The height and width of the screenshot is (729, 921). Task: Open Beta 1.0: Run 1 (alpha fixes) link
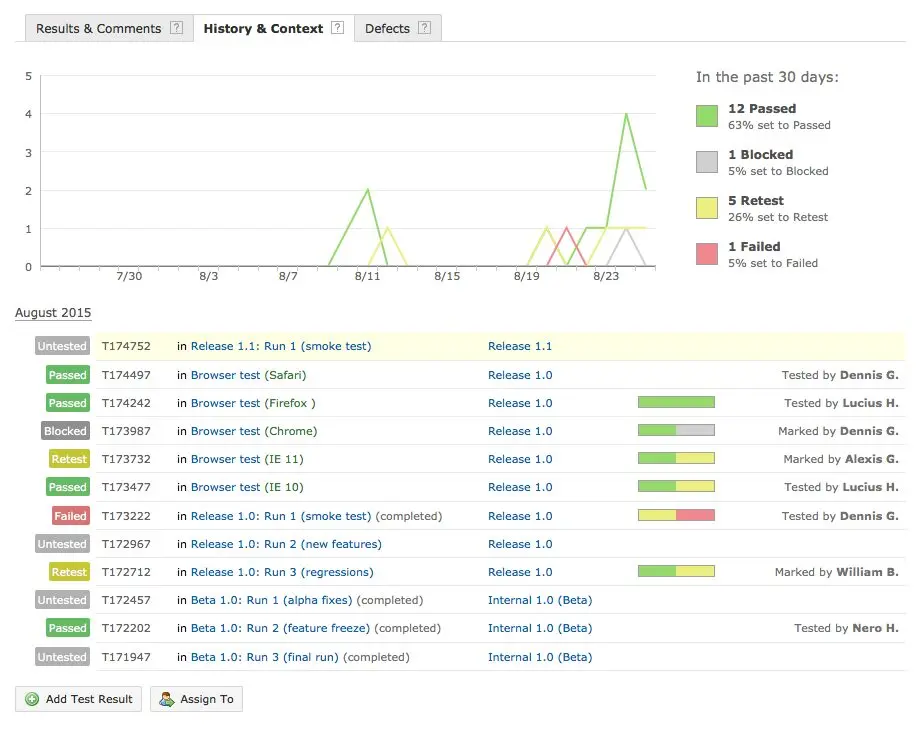[271, 600]
